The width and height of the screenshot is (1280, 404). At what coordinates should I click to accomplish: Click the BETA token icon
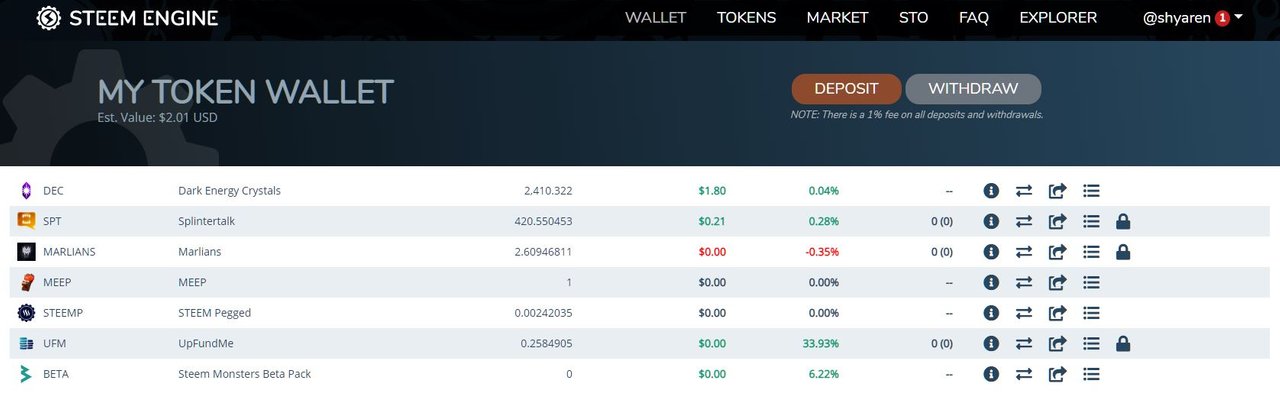coord(26,374)
